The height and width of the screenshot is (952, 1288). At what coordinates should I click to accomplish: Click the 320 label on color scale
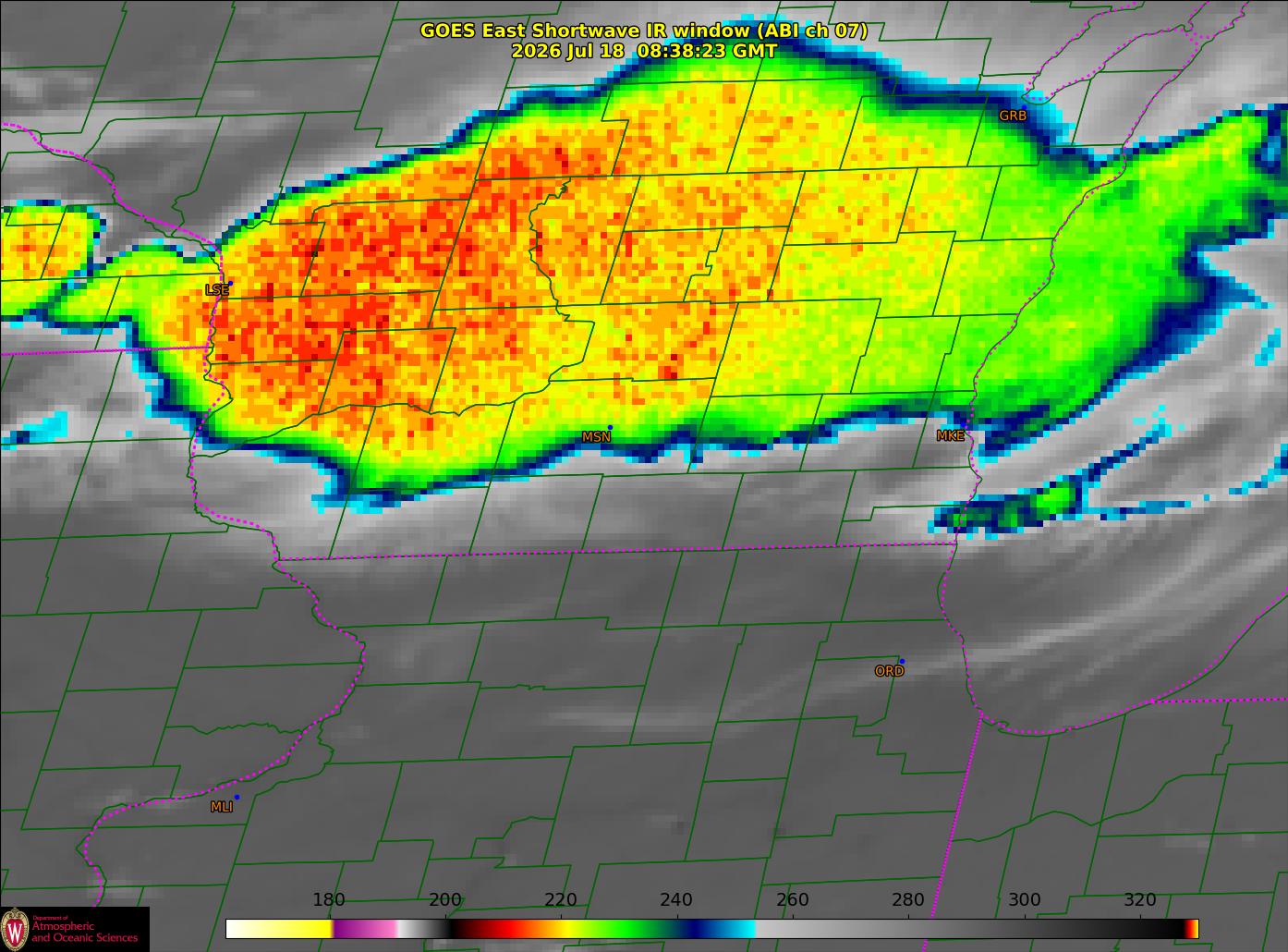click(1139, 900)
